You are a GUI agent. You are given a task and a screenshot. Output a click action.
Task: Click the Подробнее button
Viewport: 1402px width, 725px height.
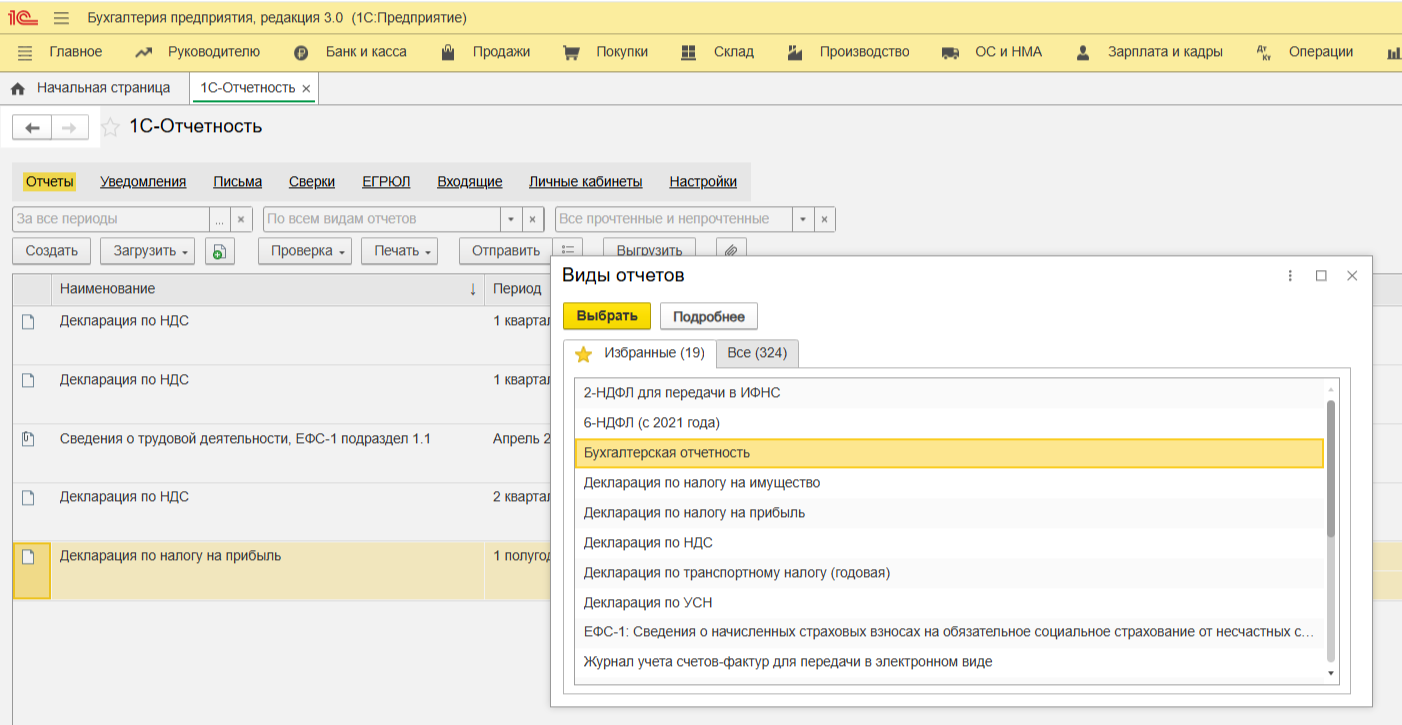click(708, 316)
